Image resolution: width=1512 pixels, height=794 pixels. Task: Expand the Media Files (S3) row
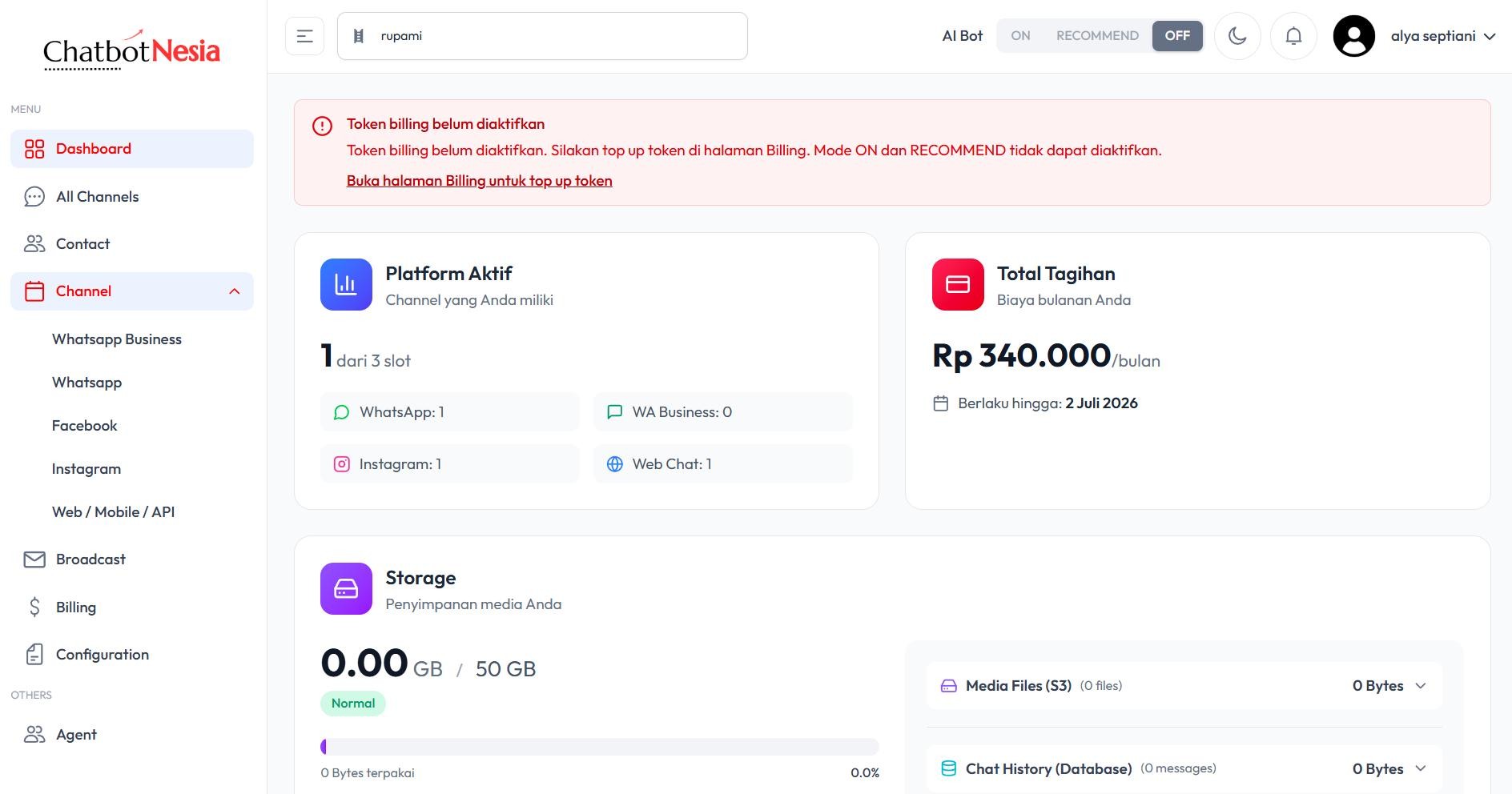(x=1184, y=686)
